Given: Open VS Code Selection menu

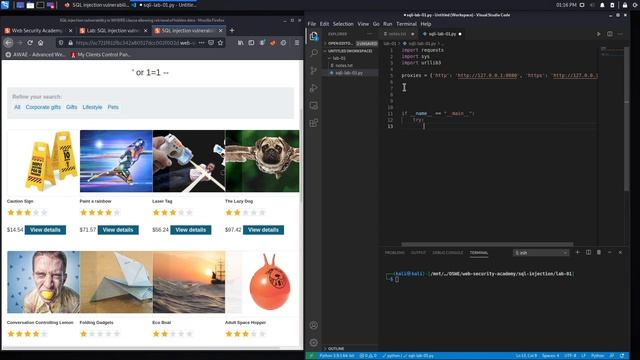Looking at the screenshot, I should (343, 24).
